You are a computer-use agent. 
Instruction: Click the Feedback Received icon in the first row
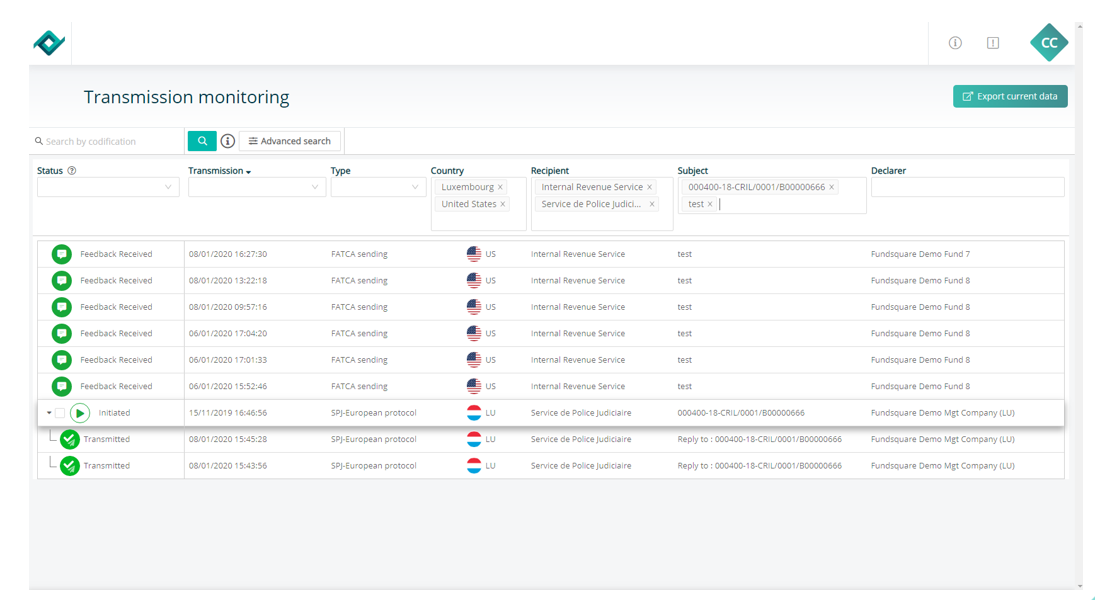(61, 254)
